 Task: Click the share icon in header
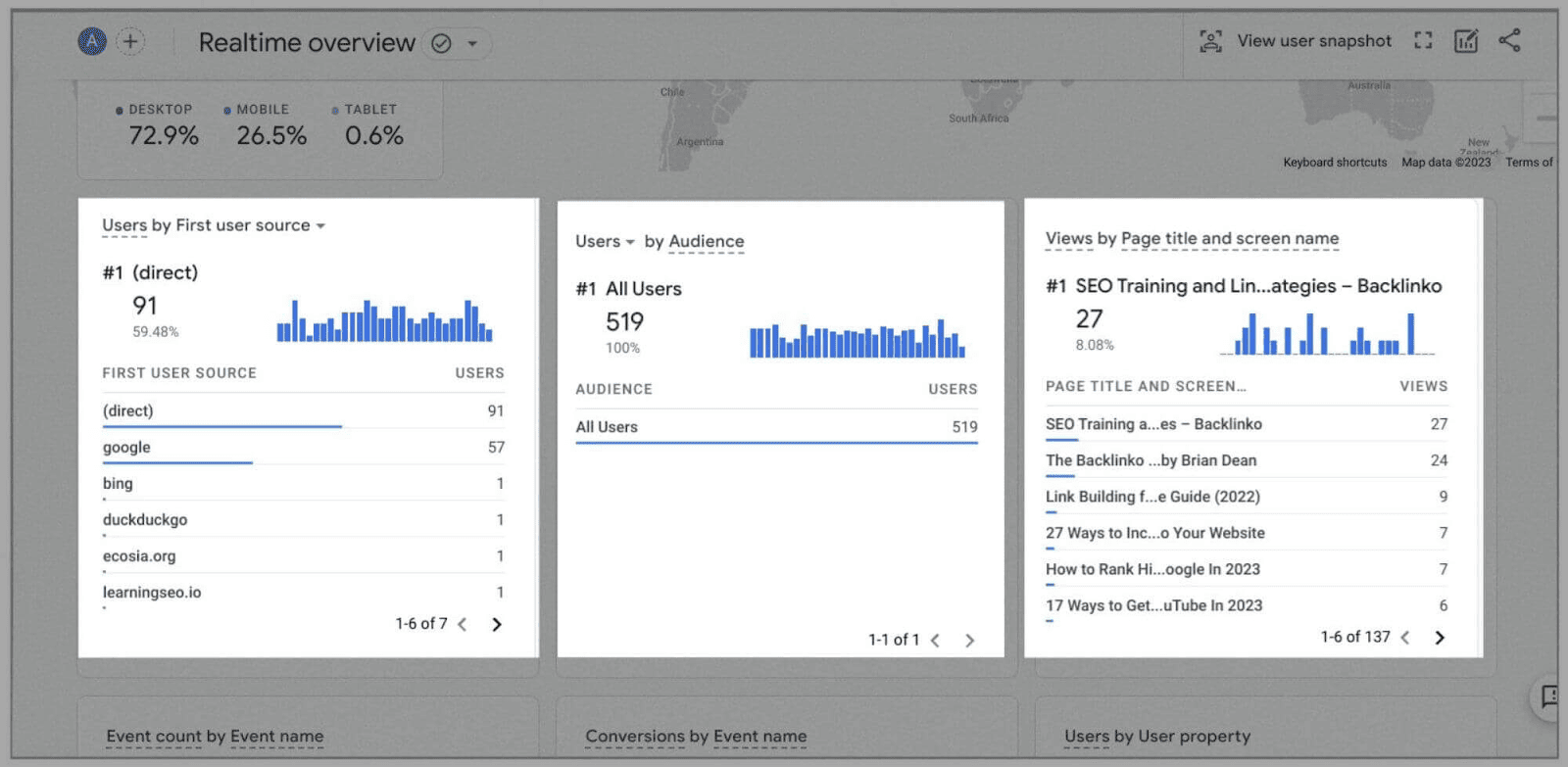pos(1509,41)
